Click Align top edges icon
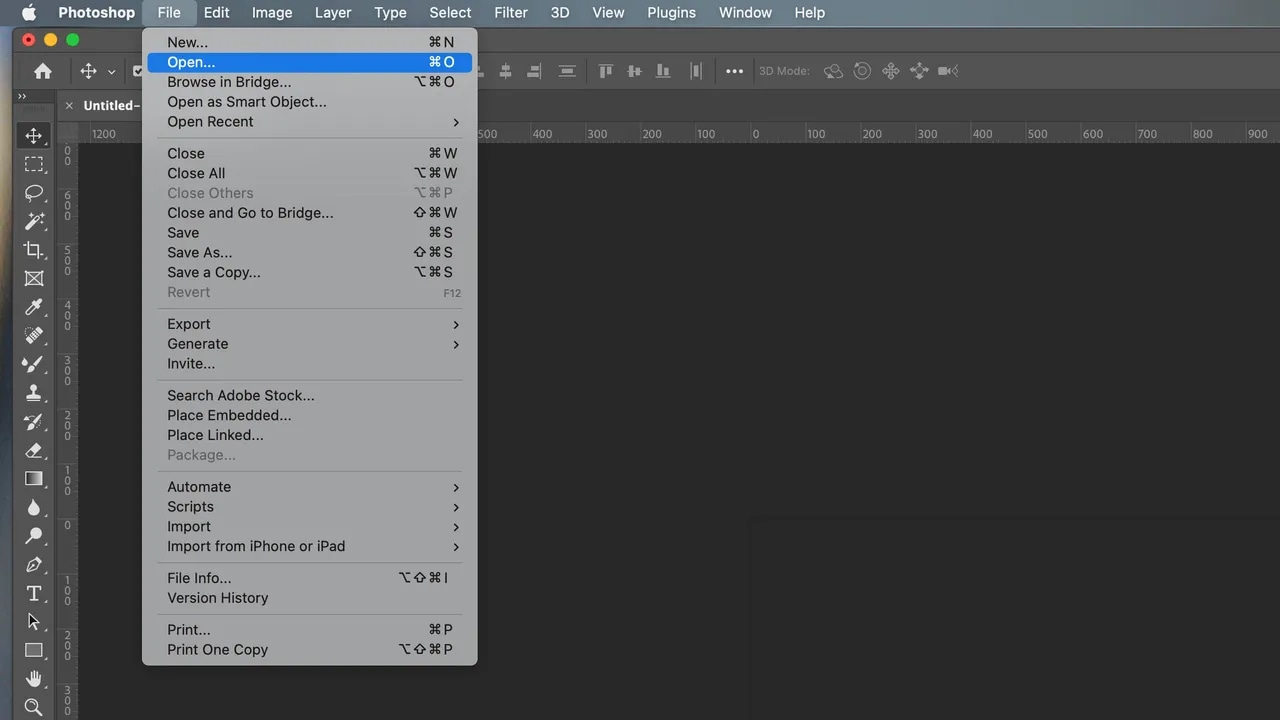The height and width of the screenshot is (720, 1280). tap(605, 71)
